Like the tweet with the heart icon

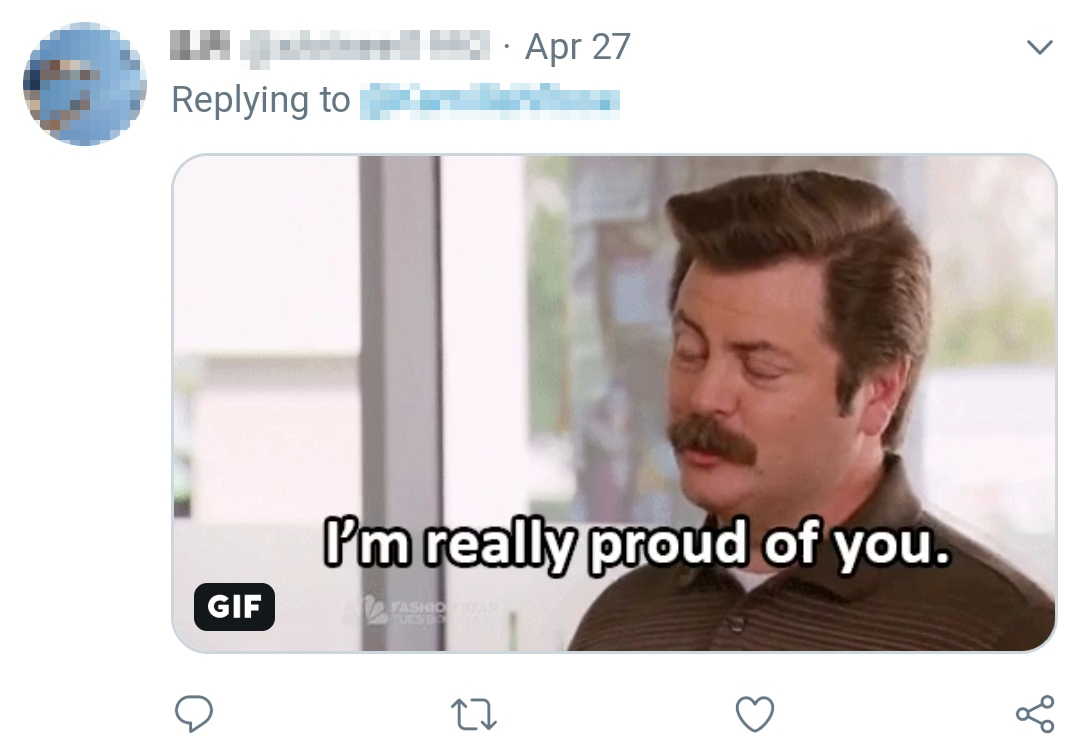755,714
